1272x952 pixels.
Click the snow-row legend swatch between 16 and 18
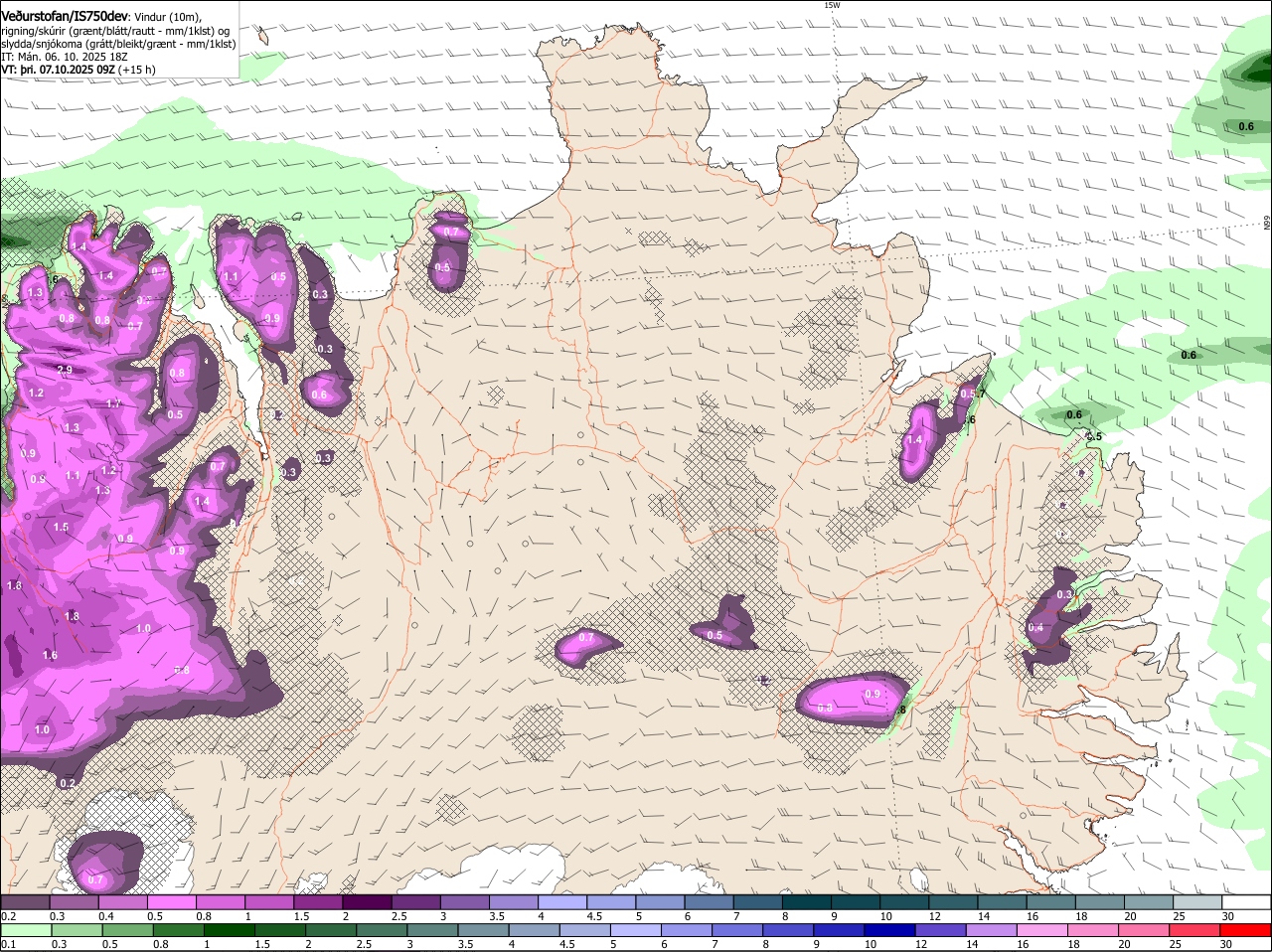coord(1050,902)
